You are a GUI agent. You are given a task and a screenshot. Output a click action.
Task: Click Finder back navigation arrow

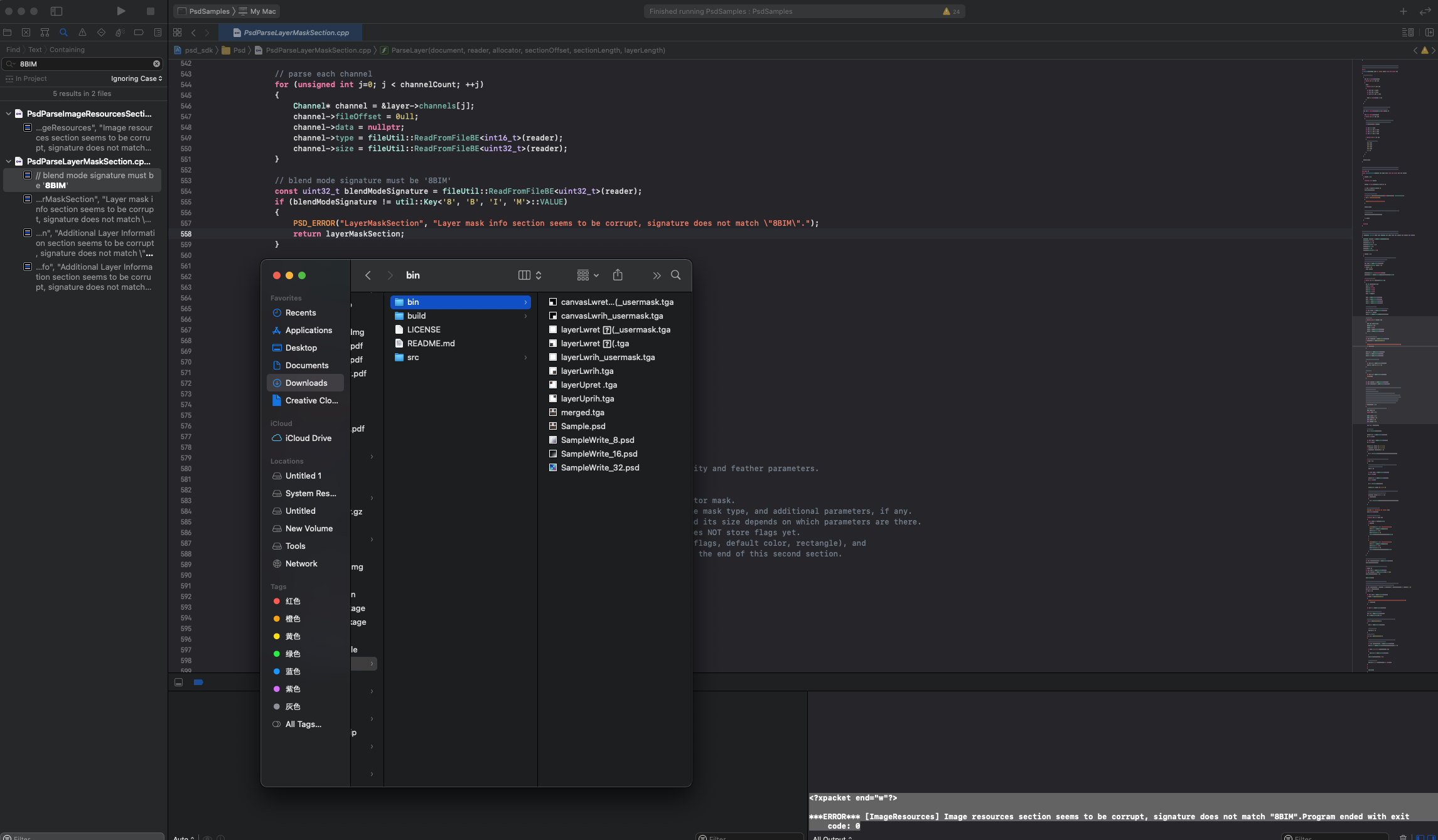[368, 275]
